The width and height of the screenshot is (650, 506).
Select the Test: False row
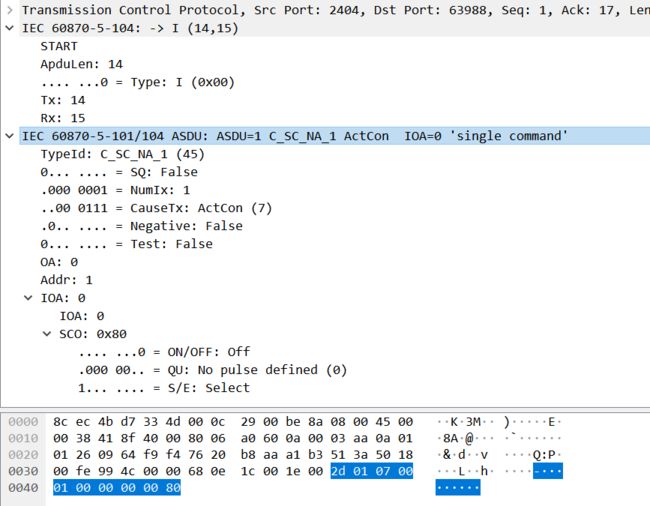click(x=126, y=244)
